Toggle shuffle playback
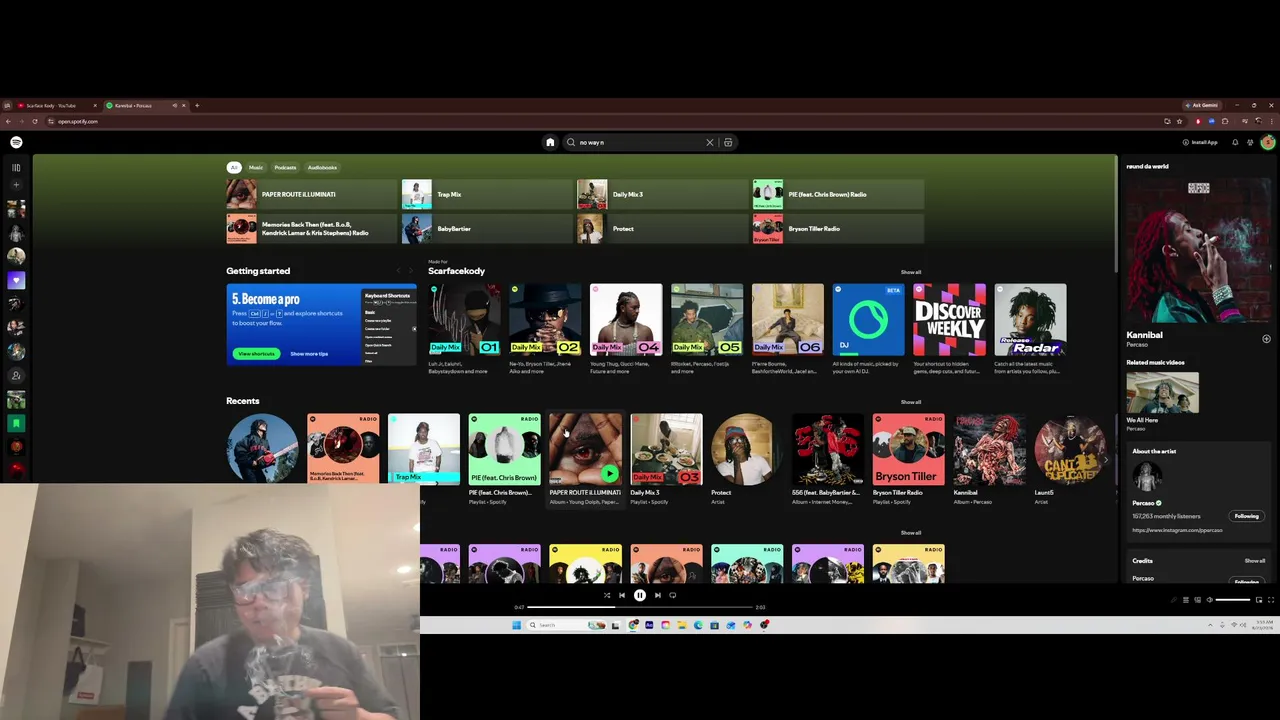 click(606, 595)
